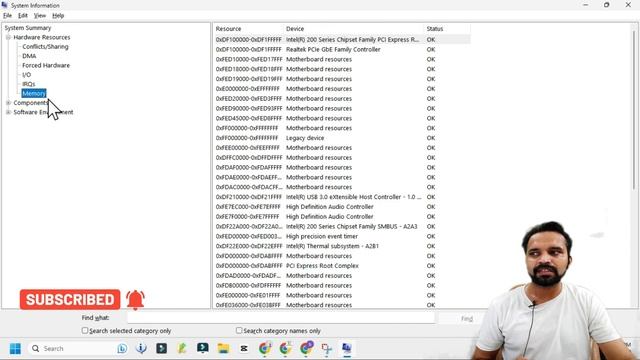Select Forced Hardware tree item
640x360 pixels.
click(x=46, y=65)
